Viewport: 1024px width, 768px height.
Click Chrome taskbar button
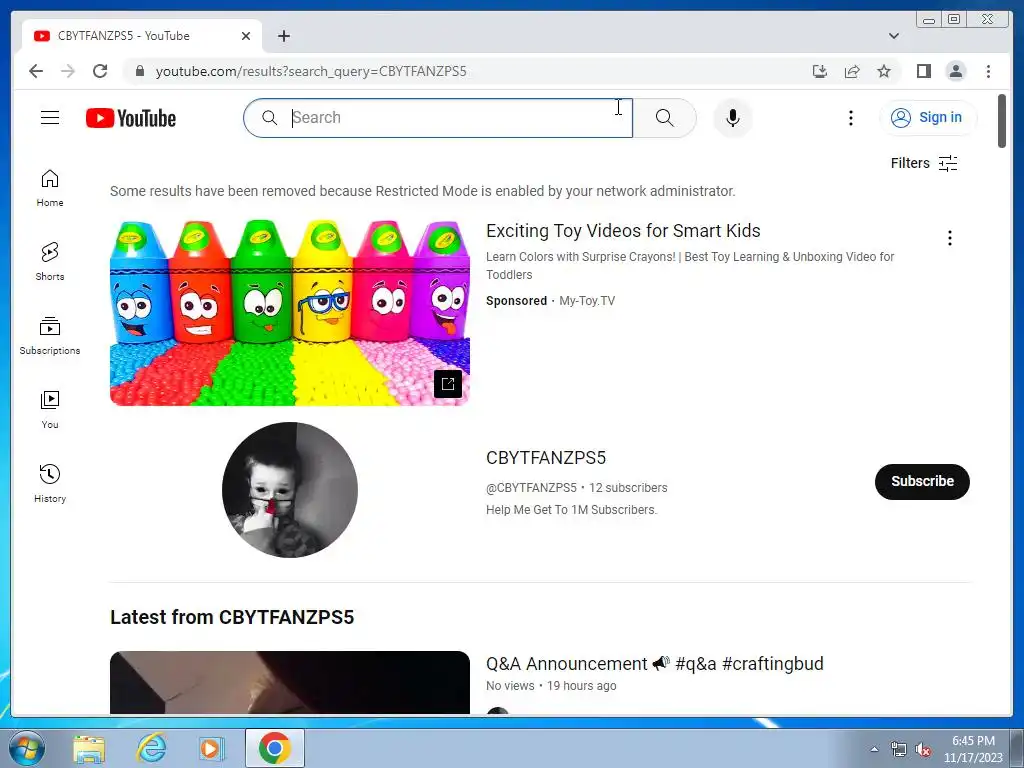click(x=274, y=748)
